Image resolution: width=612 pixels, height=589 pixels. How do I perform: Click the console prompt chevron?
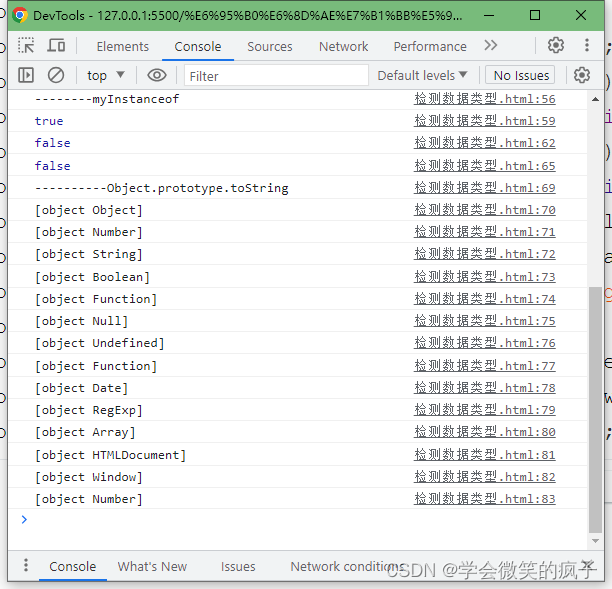(24, 520)
